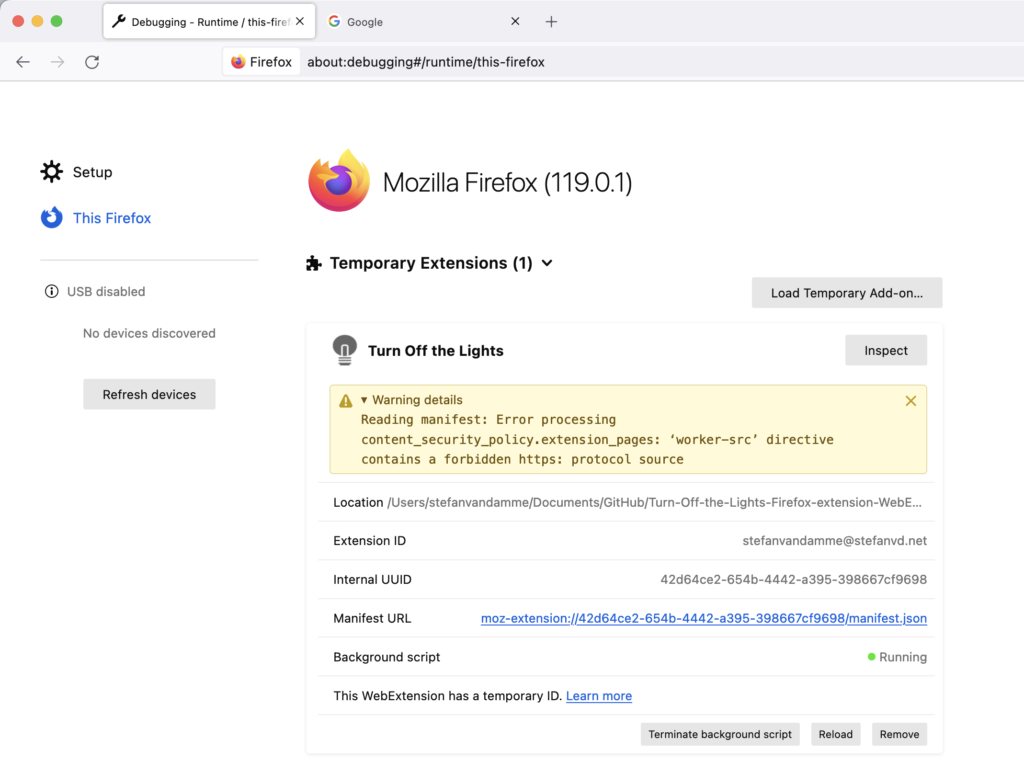The height and width of the screenshot is (773, 1024).
Task: Click the Learn more link about temporary IDs
Action: click(x=598, y=695)
